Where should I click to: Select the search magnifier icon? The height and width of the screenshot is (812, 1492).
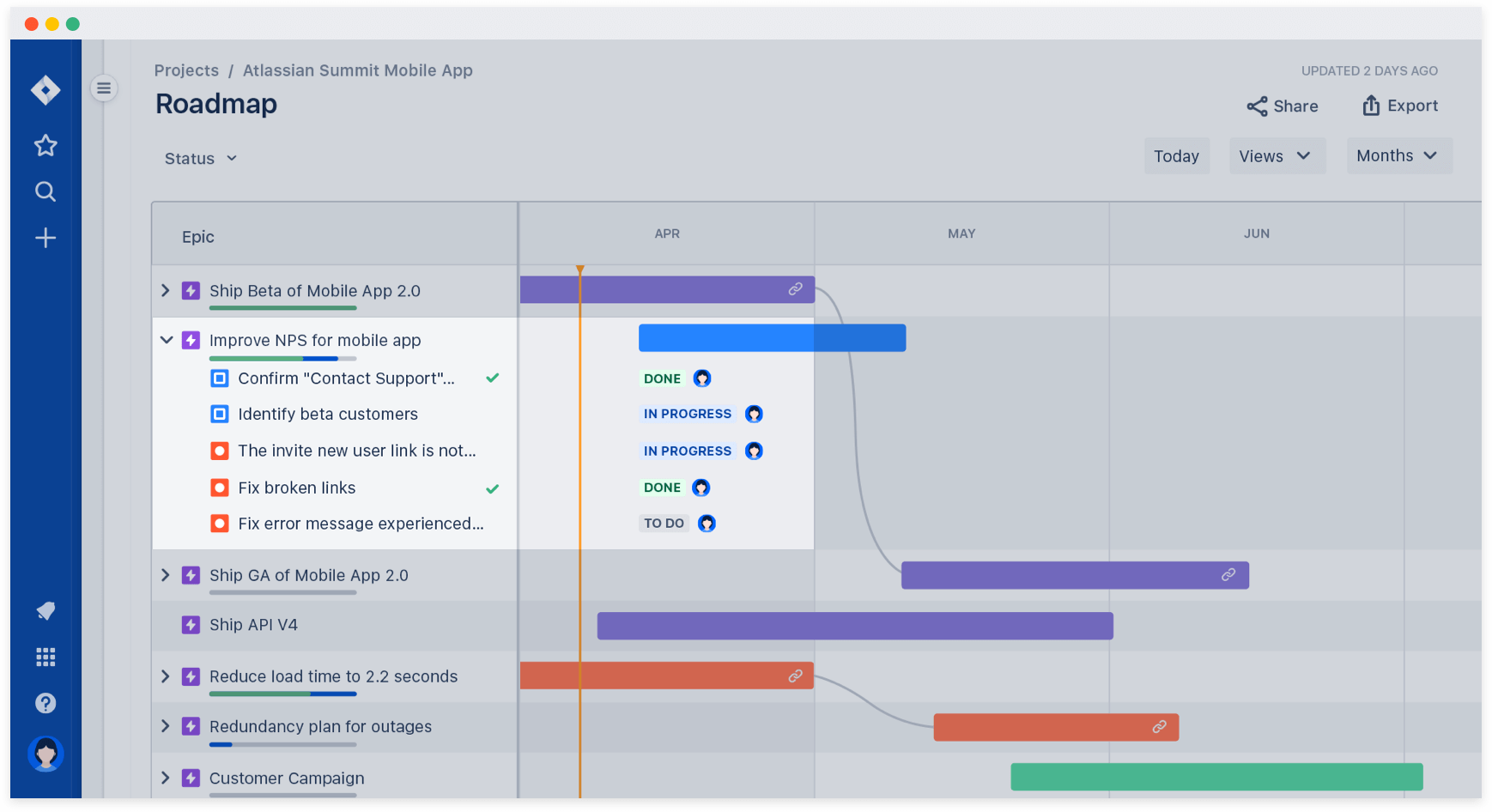45,191
